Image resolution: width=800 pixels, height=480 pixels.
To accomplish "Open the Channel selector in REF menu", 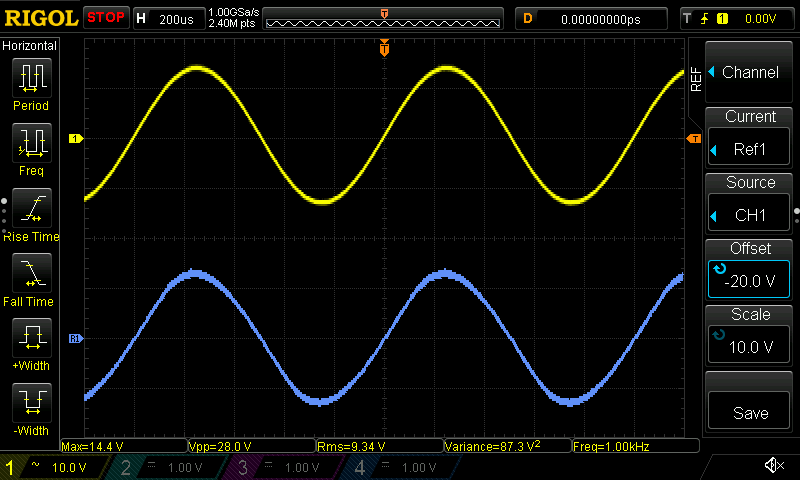I will coord(749,72).
